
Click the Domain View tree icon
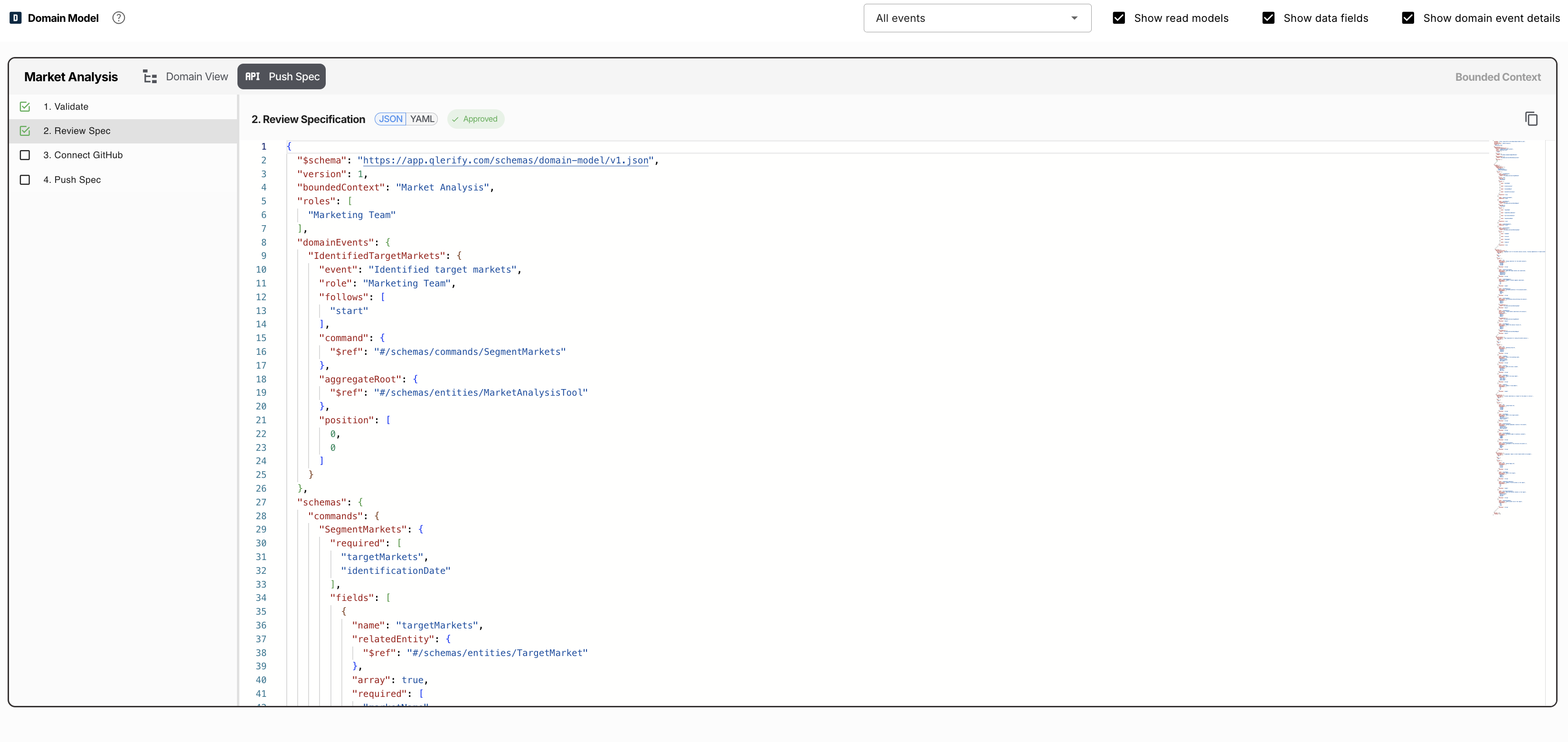(x=150, y=76)
